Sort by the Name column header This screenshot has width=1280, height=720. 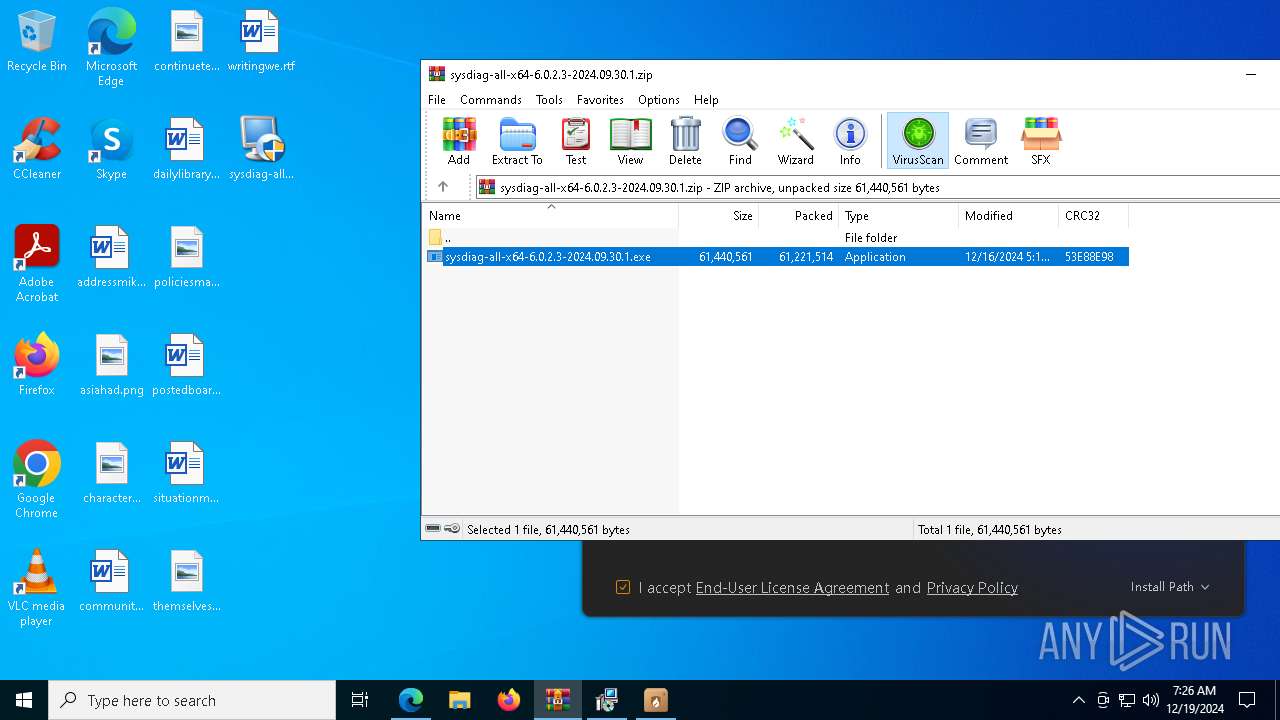550,216
